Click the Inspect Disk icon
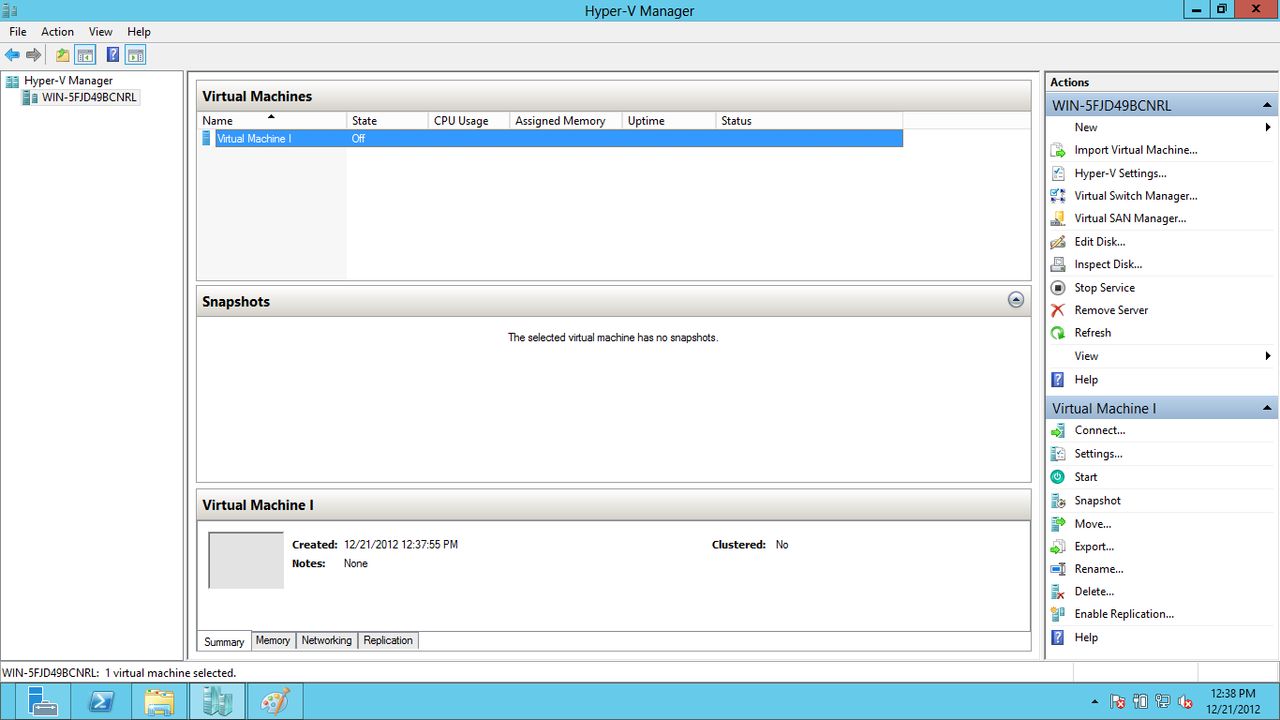1280x720 pixels. (x=1058, y=264)
